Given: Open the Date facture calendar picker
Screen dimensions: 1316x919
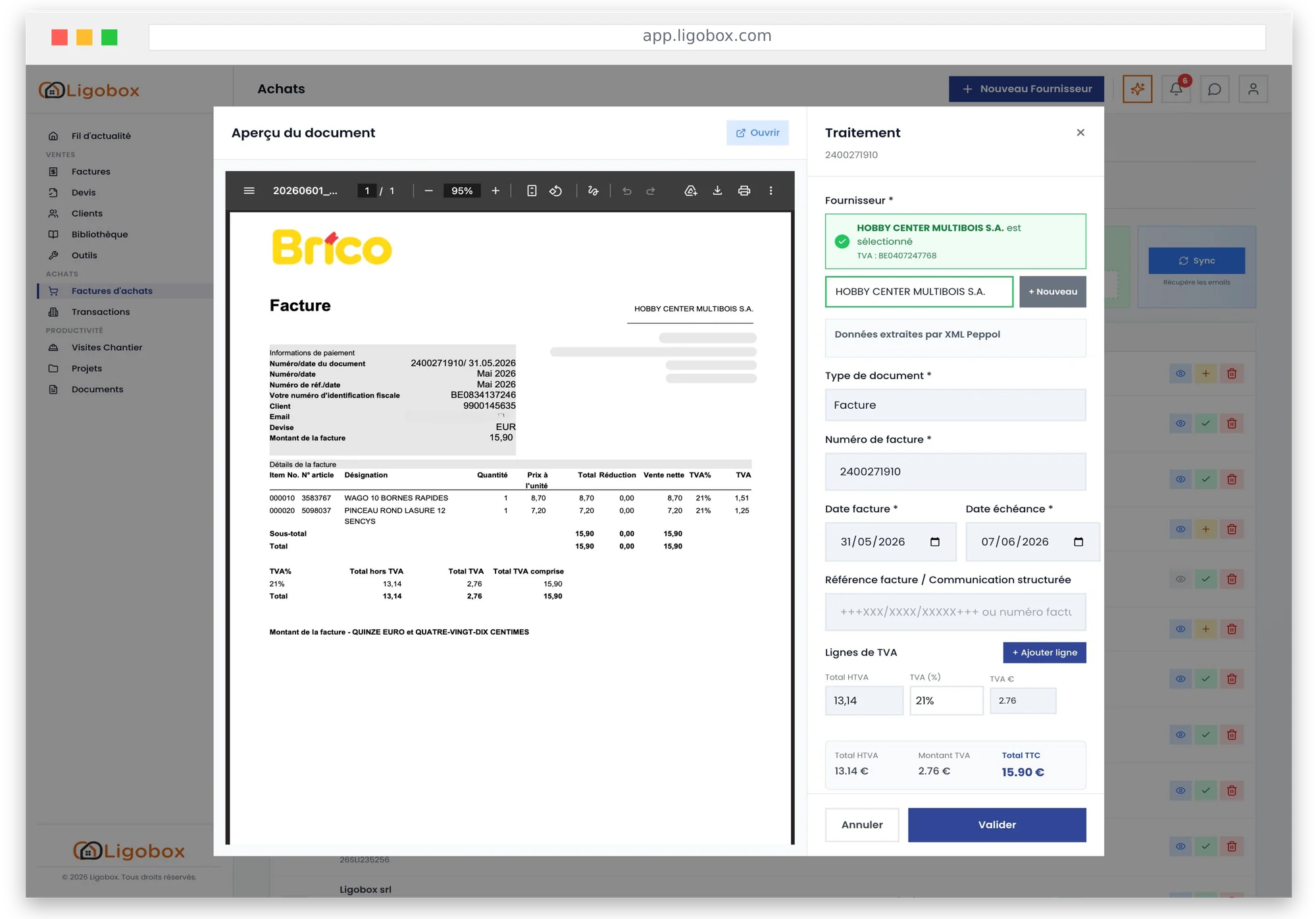Looking at the screenshot, I should point(935,542).
